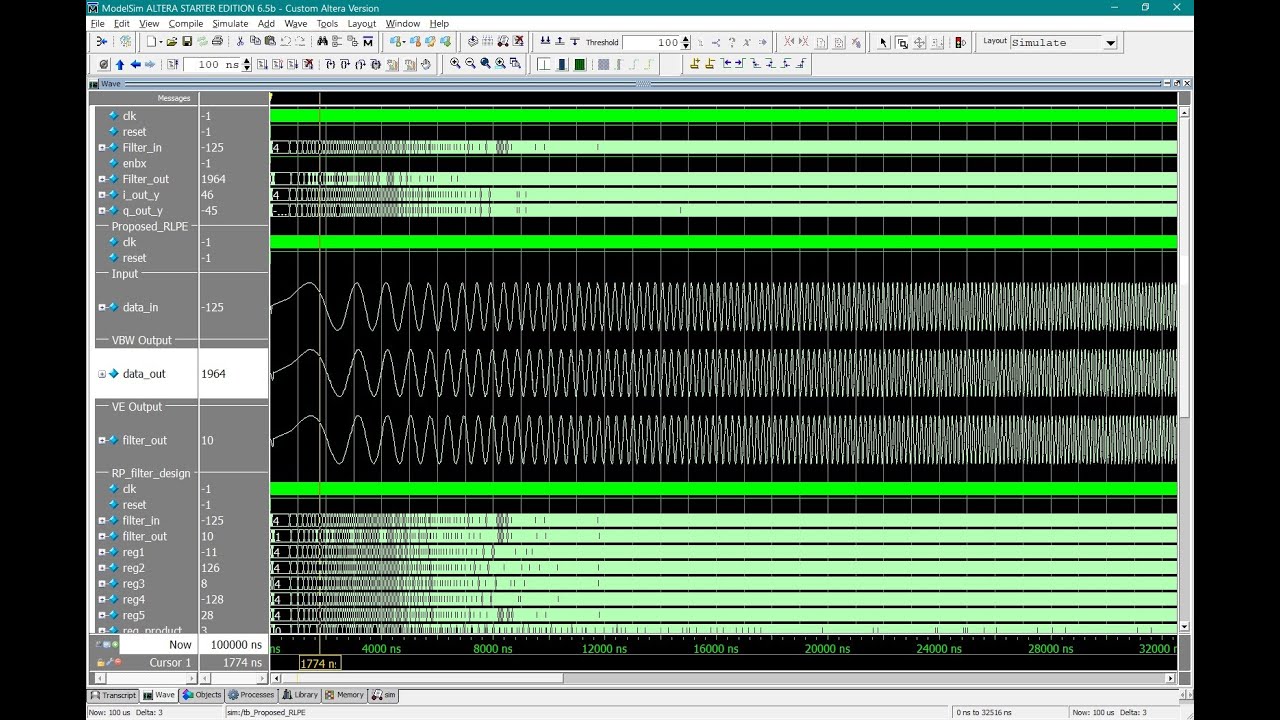The width and height of the screenshot is (1280, 720).
Task: Choose the Select Mode arrow pointer
Action: (x=883, y=42)
